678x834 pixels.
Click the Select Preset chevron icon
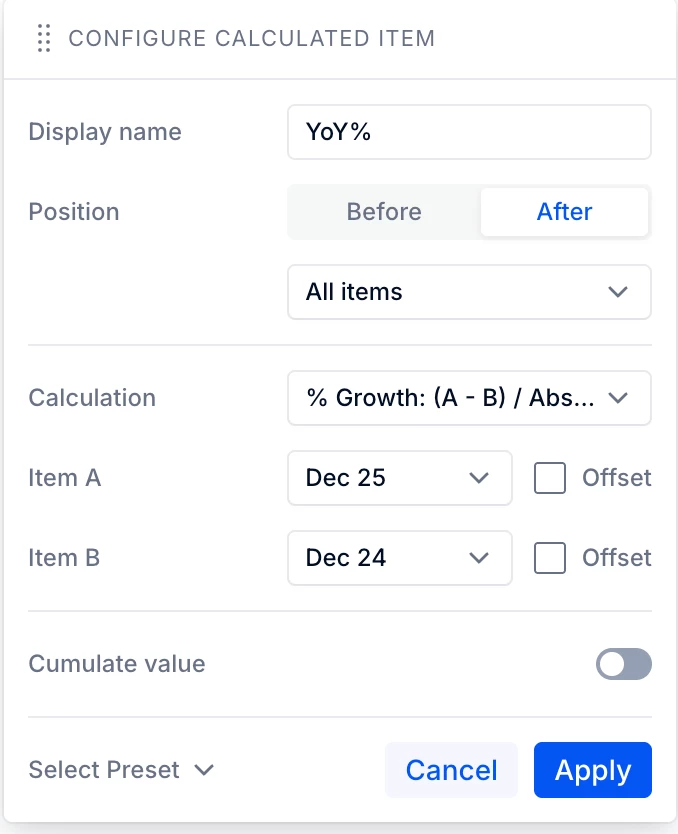point(204,770)
